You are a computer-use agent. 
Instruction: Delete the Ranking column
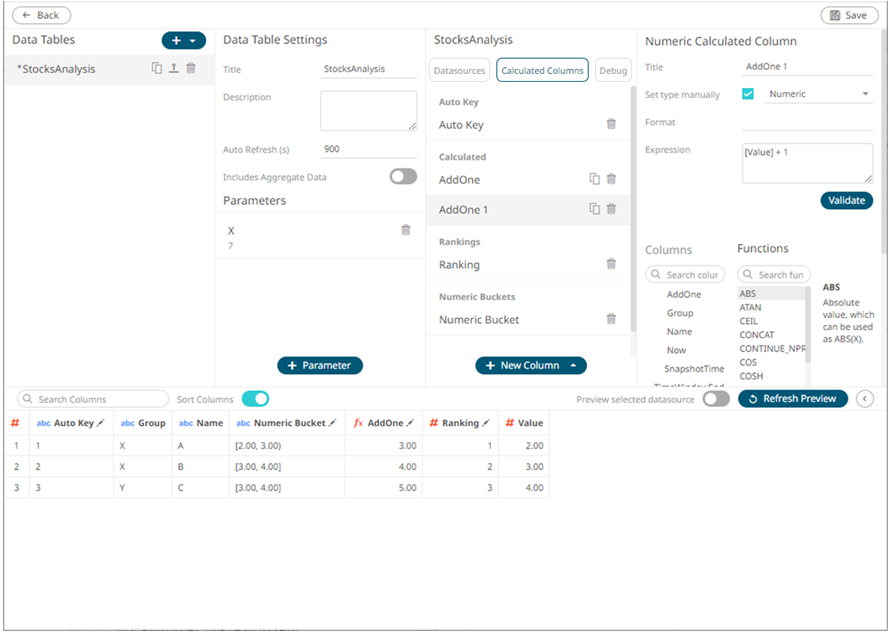tap(610, 264)
